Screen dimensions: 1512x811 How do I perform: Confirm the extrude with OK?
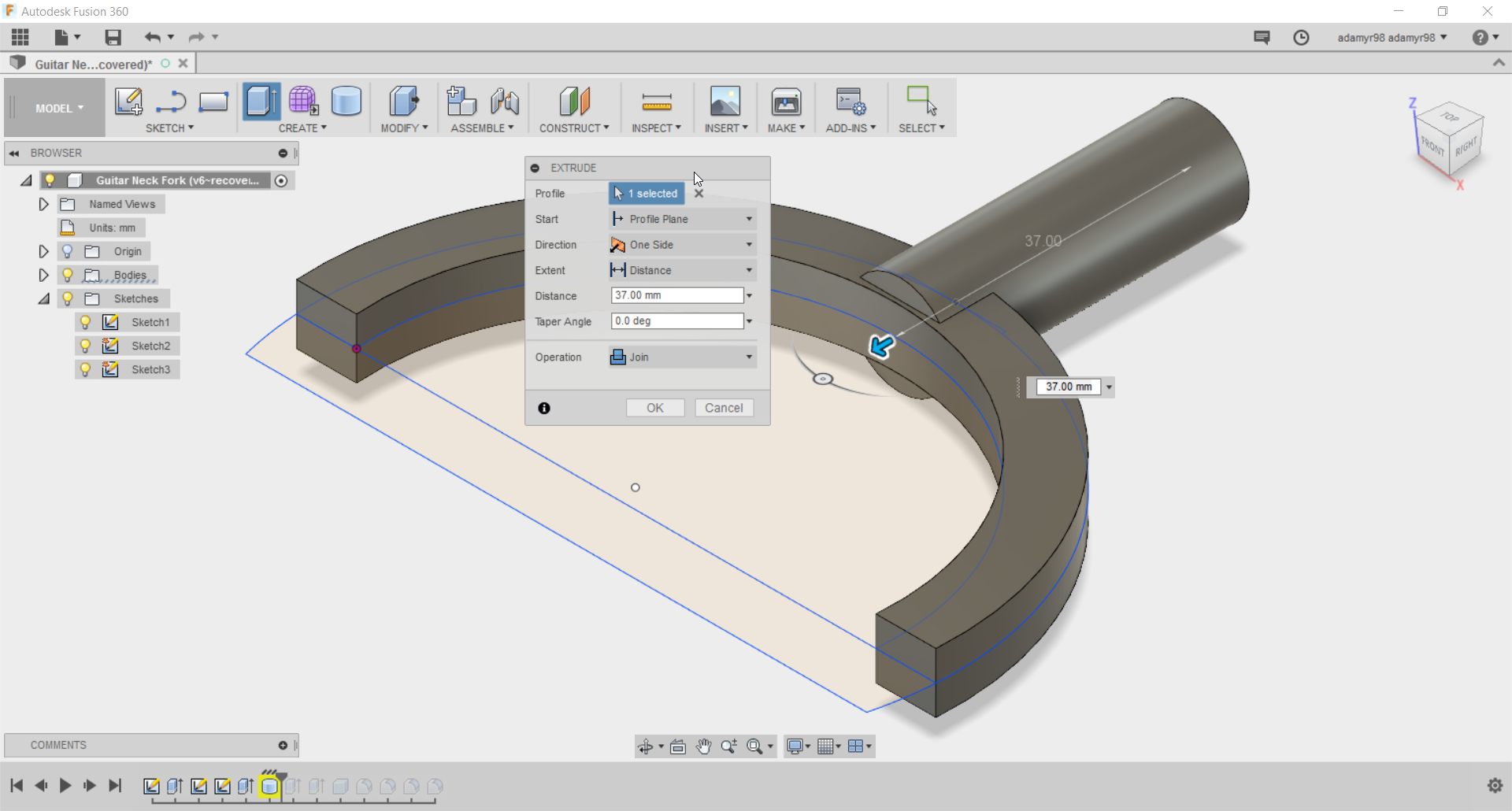[x=655, y=407]
